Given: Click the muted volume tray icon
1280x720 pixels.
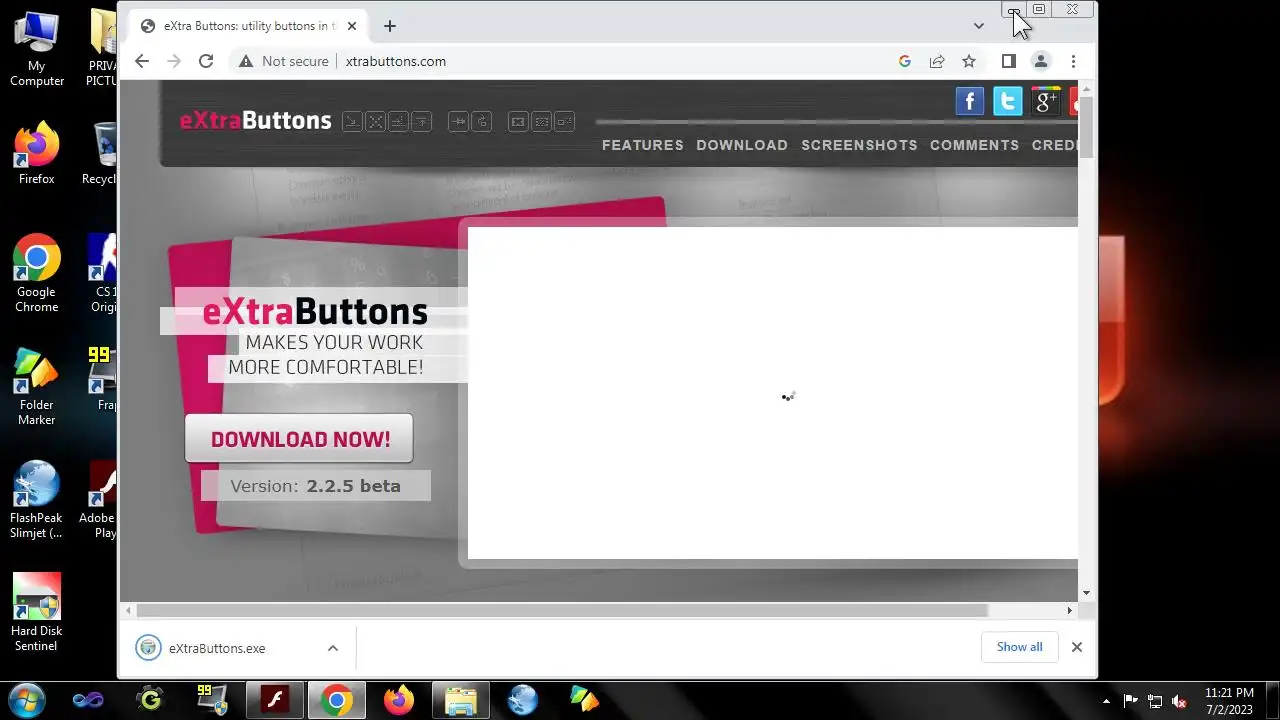Looking at the screenshot, I should [x=1179, y=701].
